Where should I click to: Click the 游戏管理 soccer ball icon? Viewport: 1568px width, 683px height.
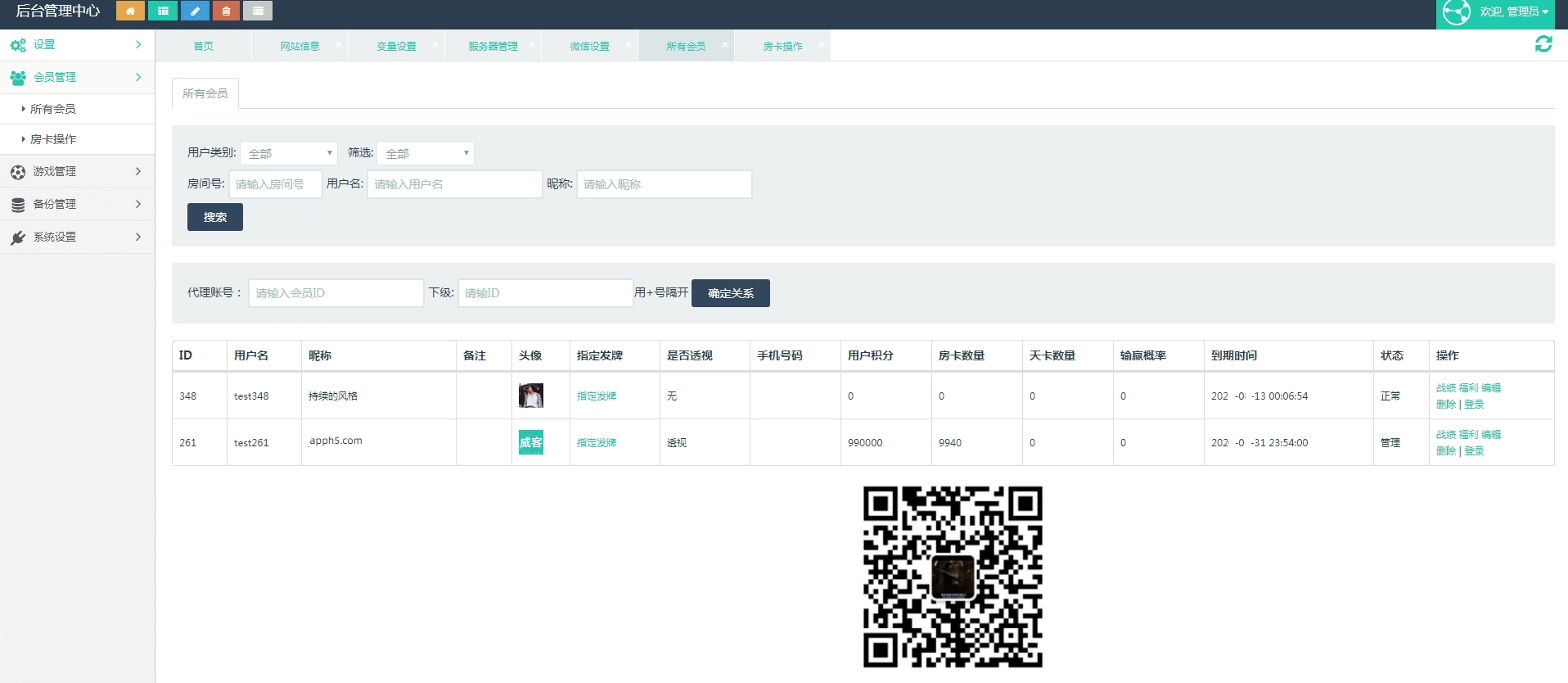click(x=18, y=172)
